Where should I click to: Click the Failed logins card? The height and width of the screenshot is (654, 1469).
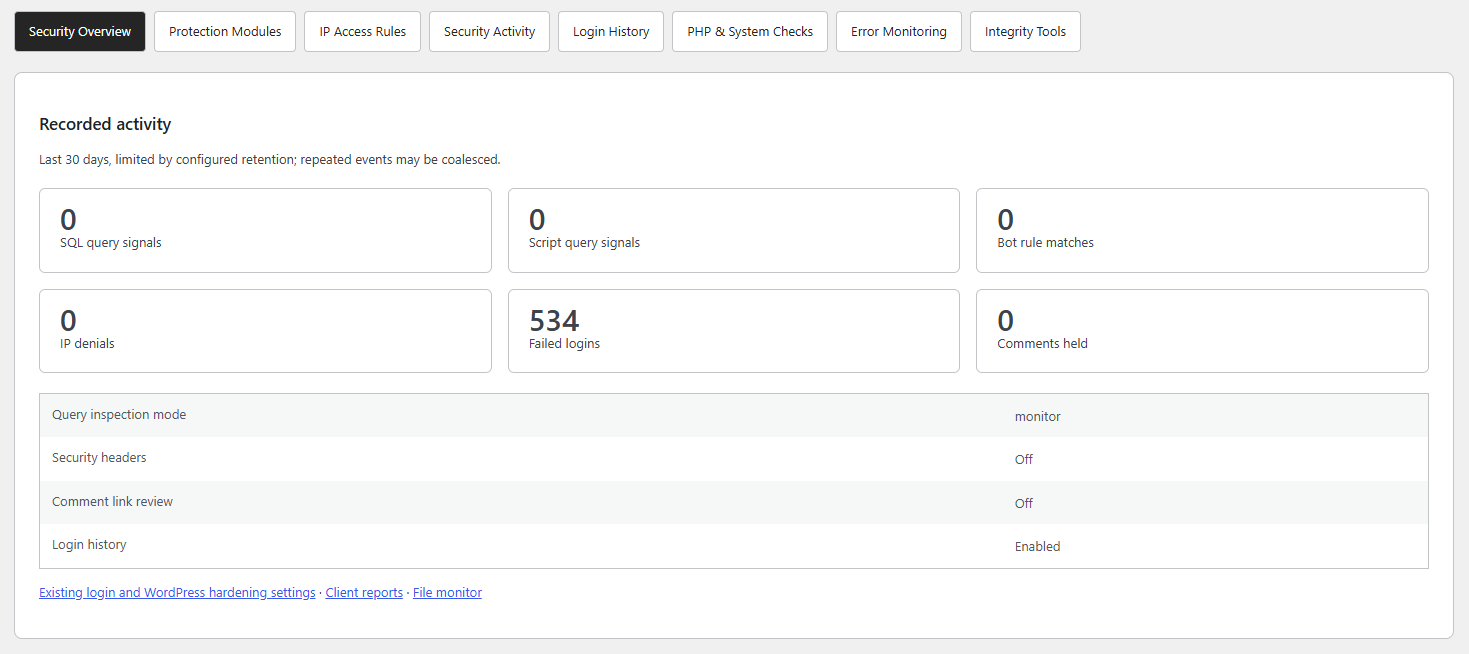pos(734,331)
